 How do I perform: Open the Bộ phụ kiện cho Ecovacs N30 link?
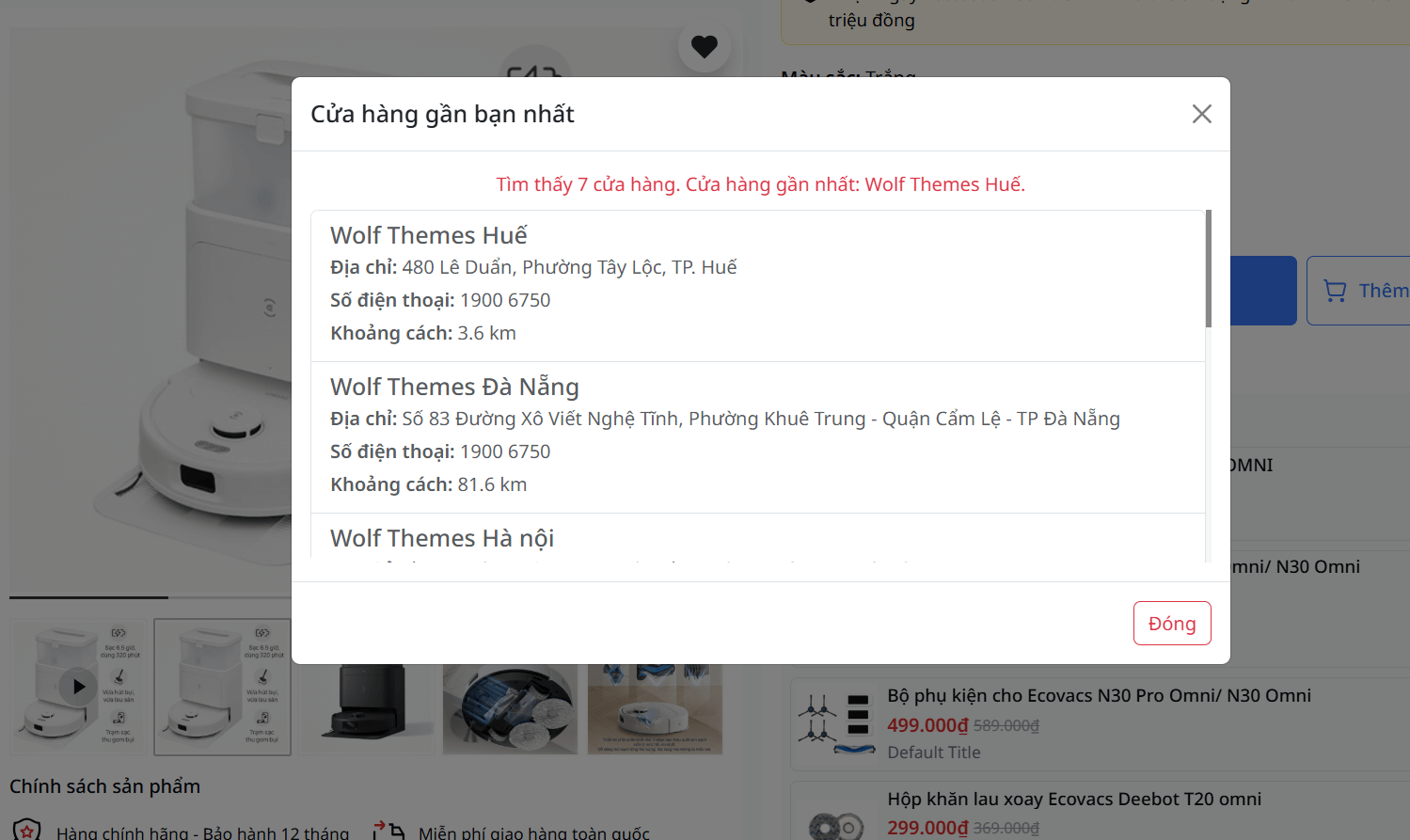[x=1099, y=695]
